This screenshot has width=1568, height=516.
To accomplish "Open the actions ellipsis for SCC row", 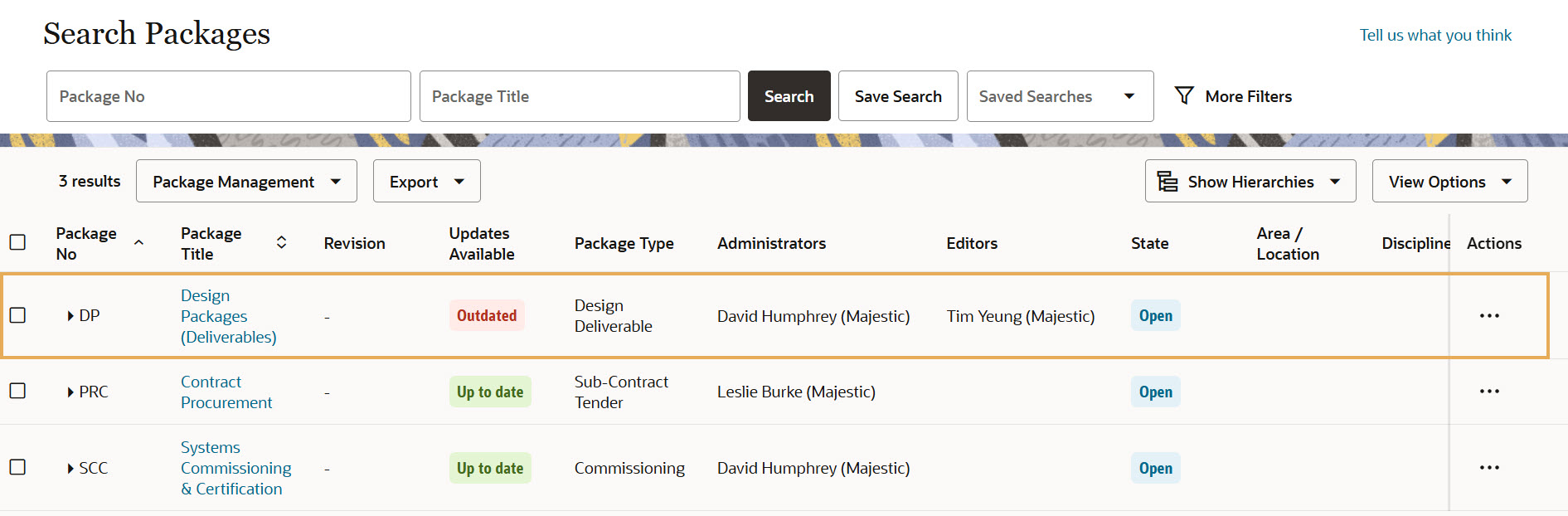I will [x=1489, y=468].
